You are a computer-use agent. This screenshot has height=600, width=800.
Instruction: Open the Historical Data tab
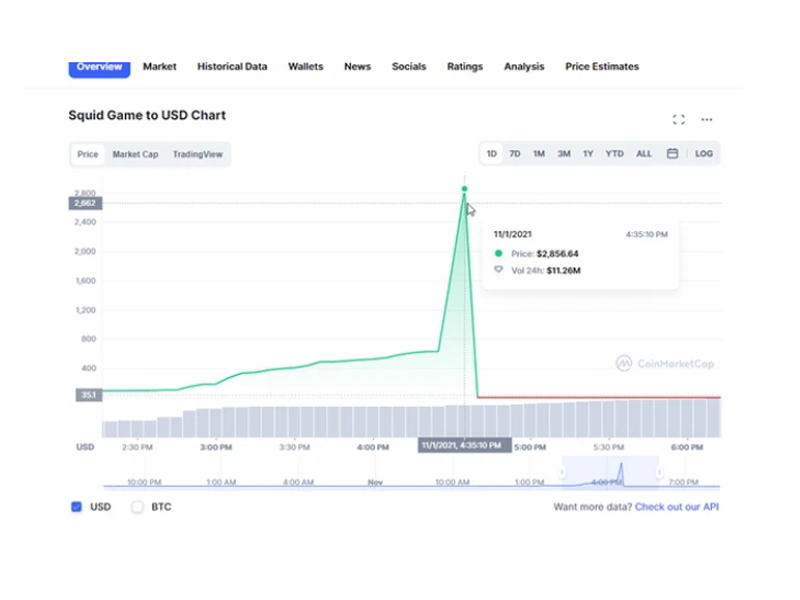point(232,67)
